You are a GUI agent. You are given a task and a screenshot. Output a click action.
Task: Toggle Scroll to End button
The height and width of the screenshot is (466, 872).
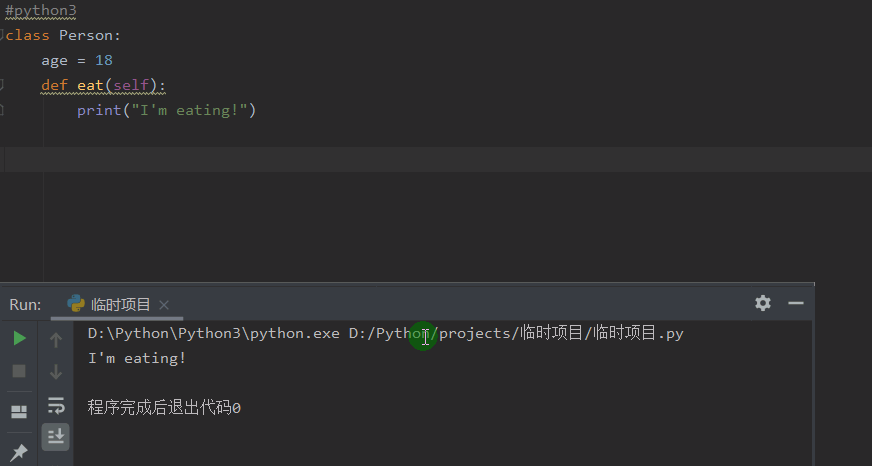[x=56, y=436]
